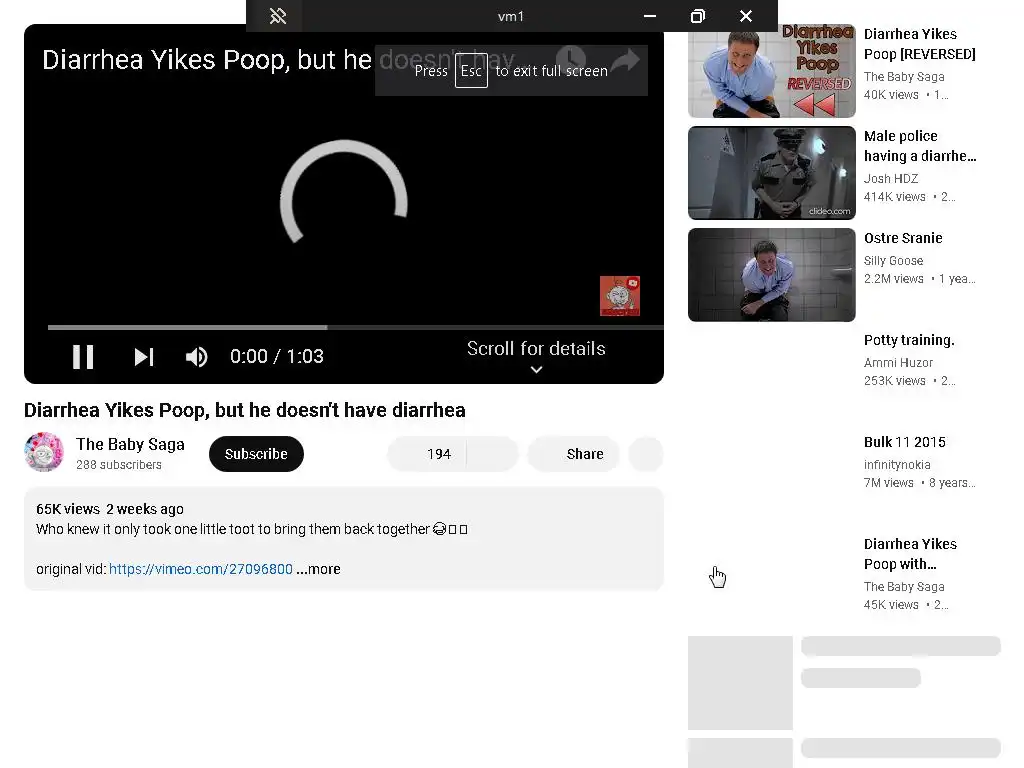
Task: Click the round more-actions button beside Share
Action: 646,454
